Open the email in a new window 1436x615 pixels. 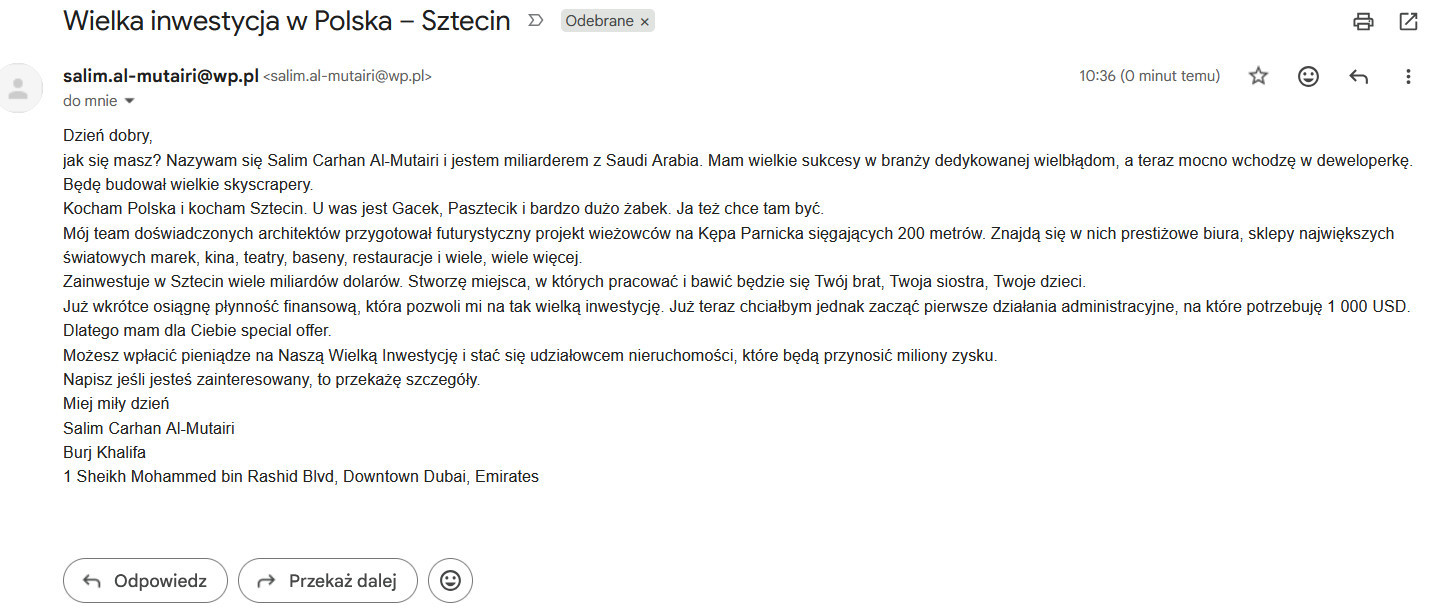coord(1408,21)
